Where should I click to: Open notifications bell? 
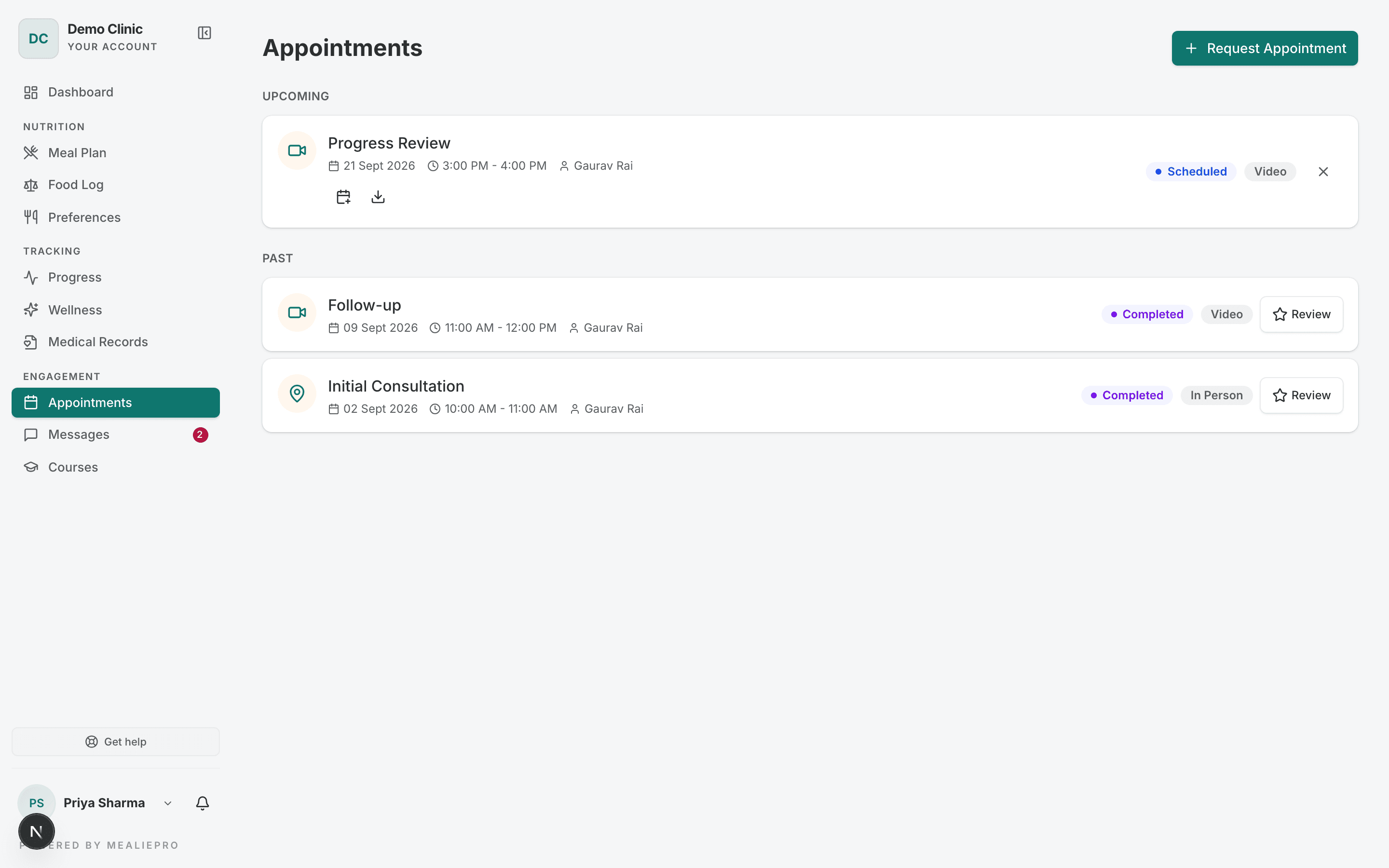coord(203,803)
